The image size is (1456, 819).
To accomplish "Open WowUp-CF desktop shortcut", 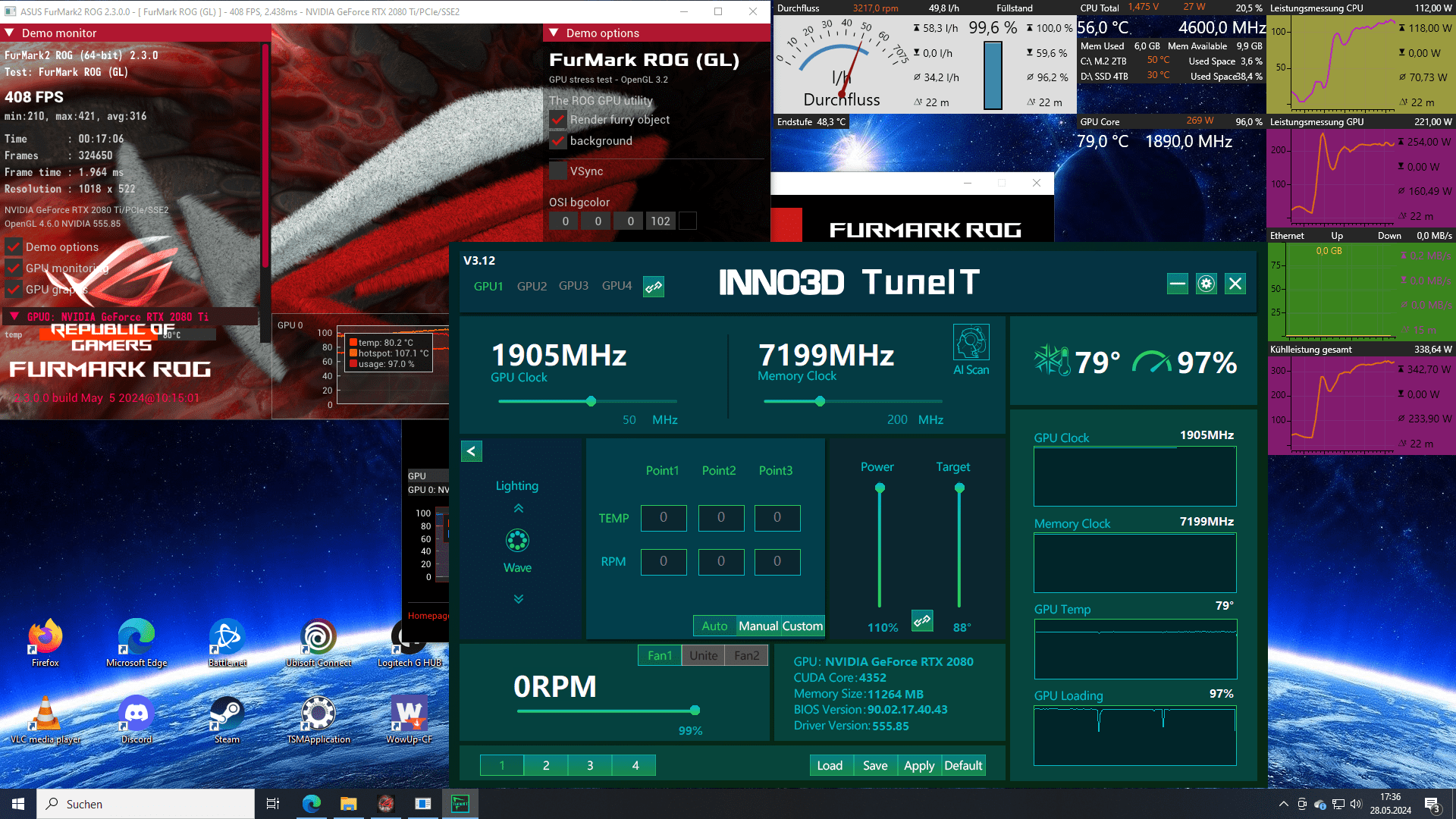I will pyautogui.click(x=409, y=720).
